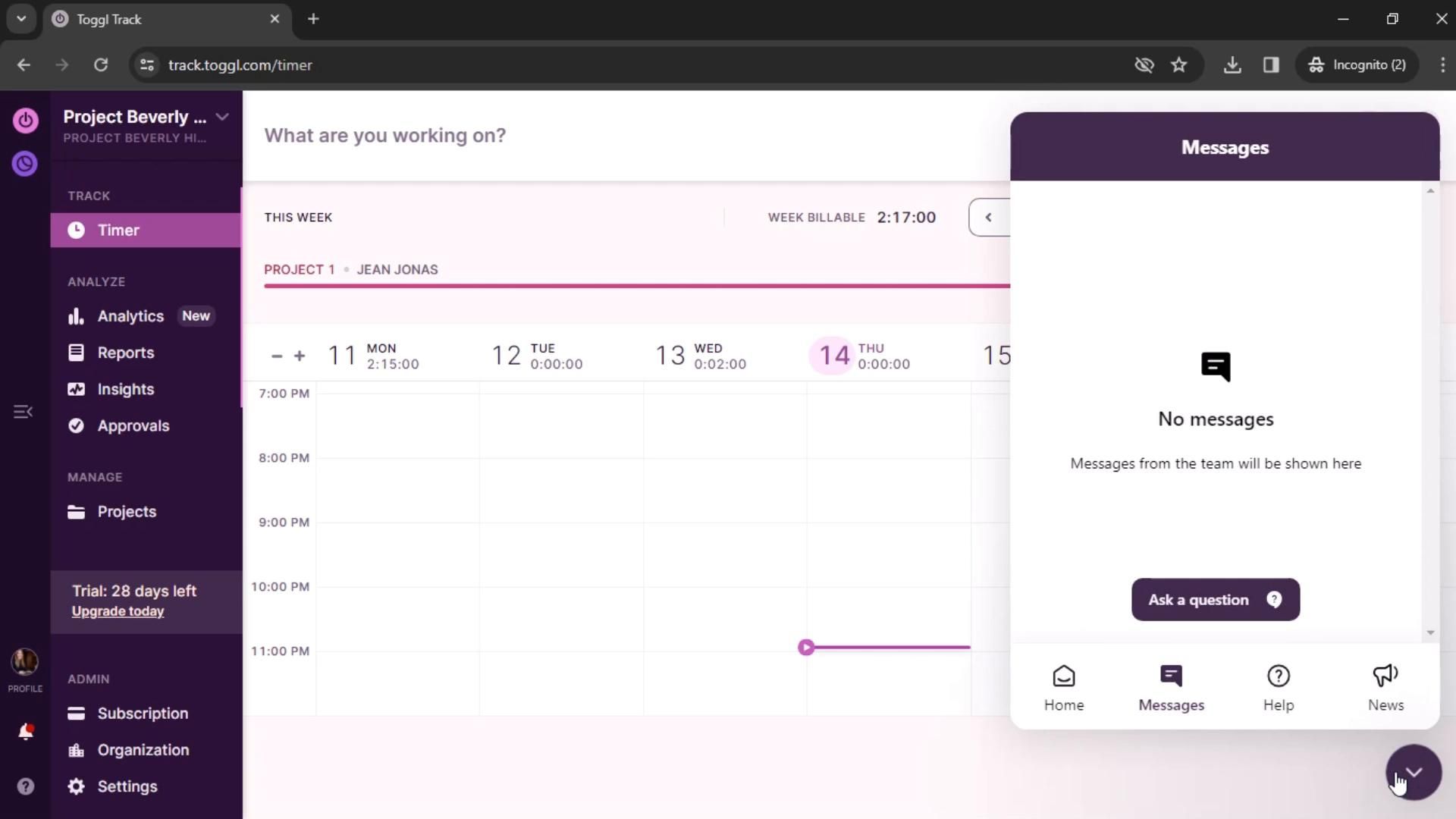Viewport: 1456px width, 819px height.
Task: Open the Reports page
Action: coord(125,353)
